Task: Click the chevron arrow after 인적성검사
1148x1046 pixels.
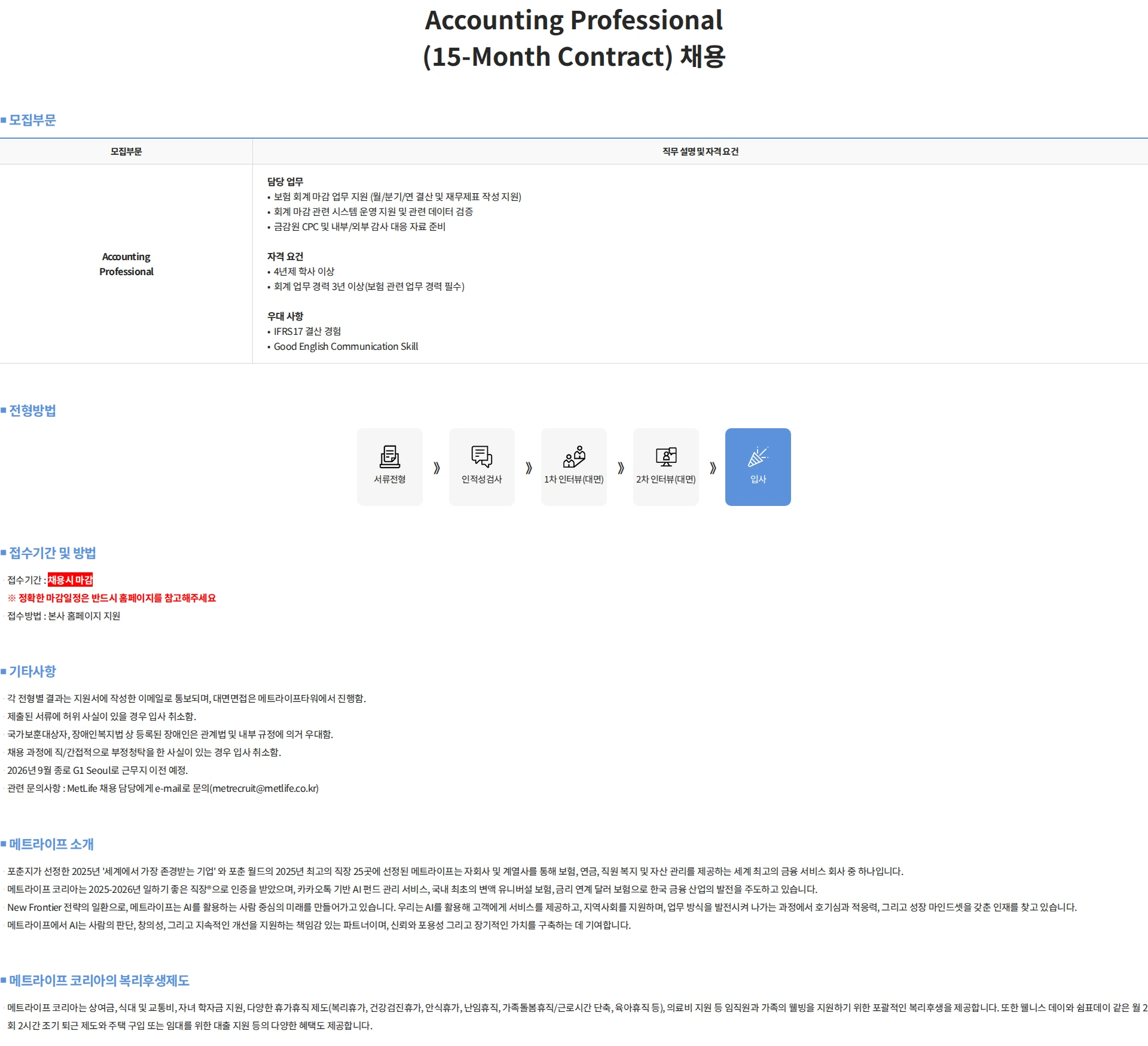Action: point(529,468)
